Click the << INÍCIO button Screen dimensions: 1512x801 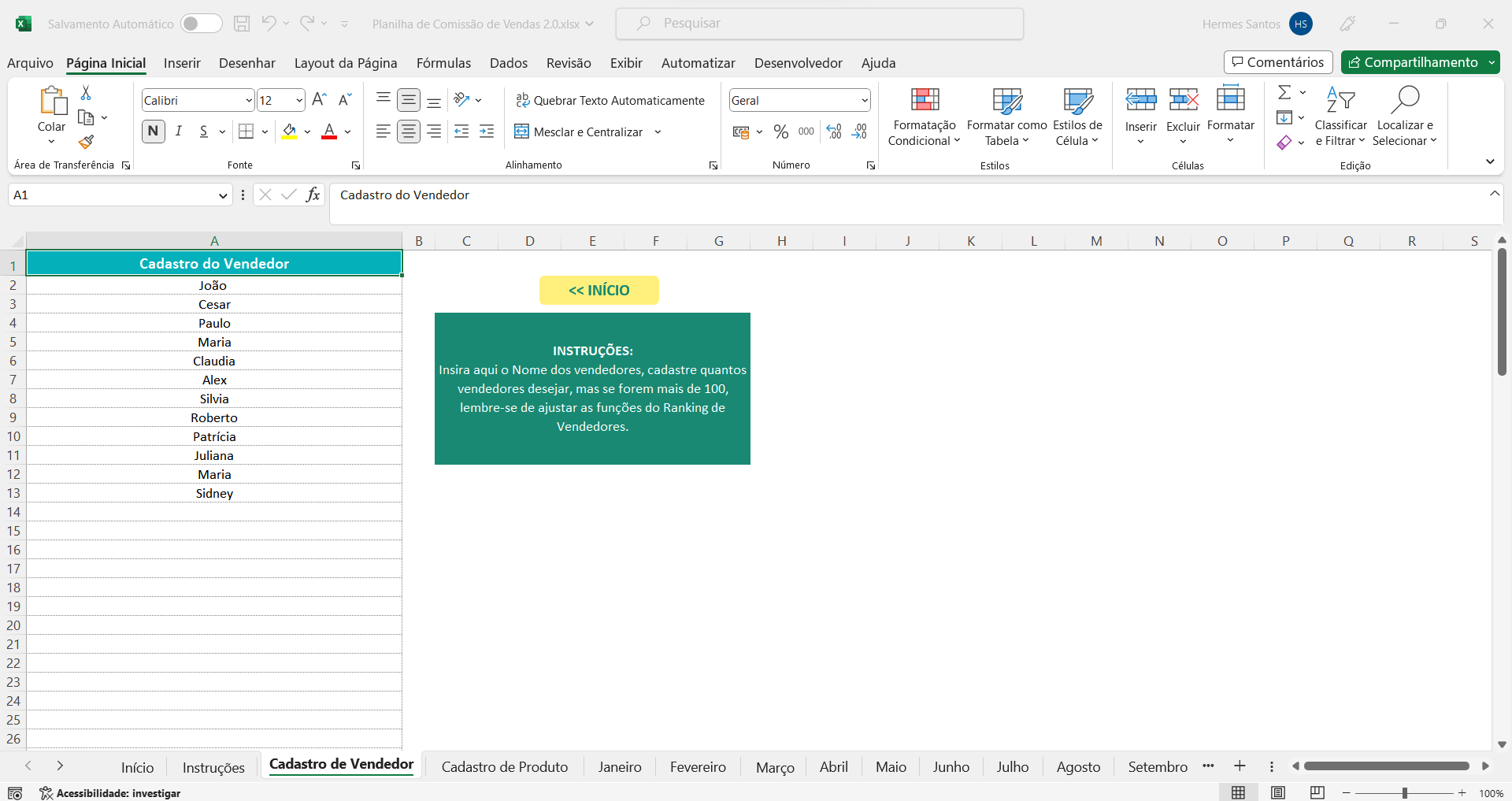click(599, 290)
